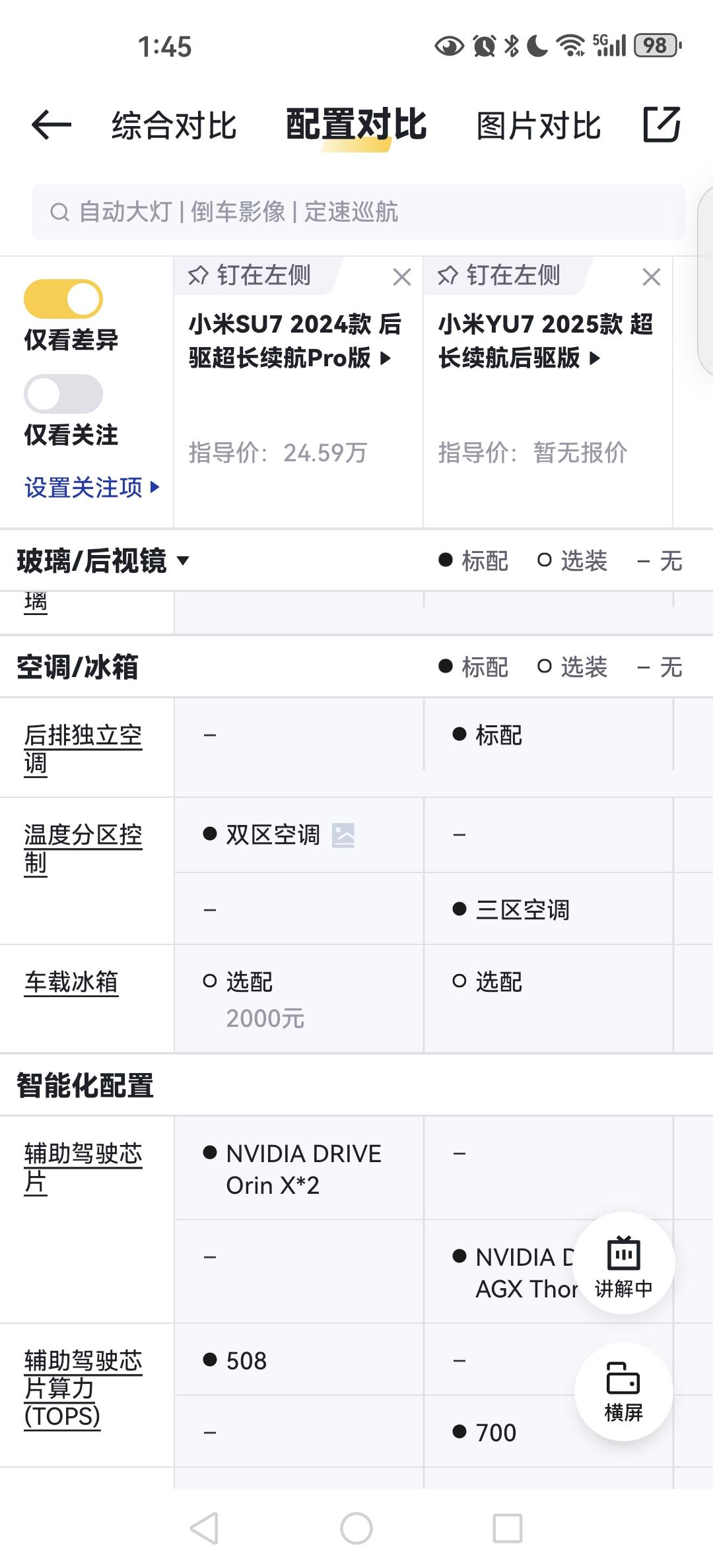Expand 小米SU7 2024款 model selector
713x1568 pixels.
(294, 341)
